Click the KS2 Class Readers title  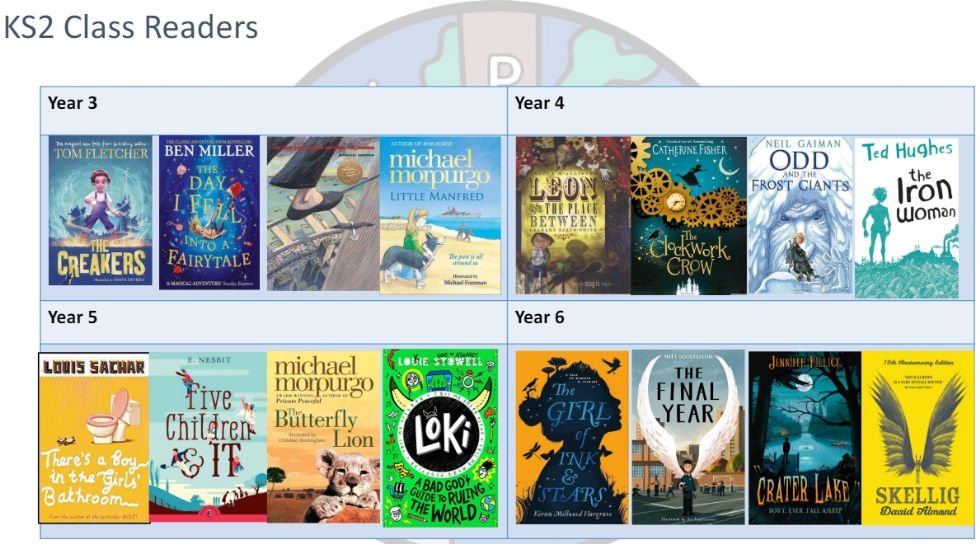(131, 28)
